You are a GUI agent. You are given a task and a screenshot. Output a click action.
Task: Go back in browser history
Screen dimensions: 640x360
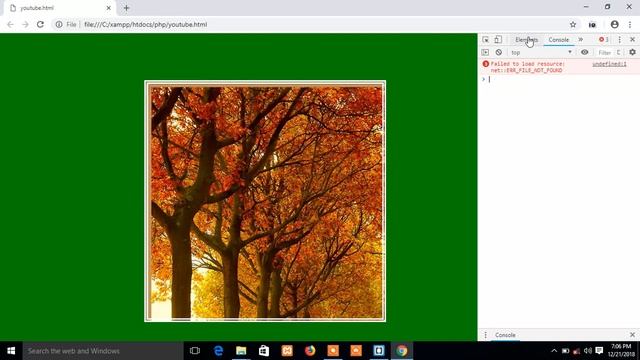coord(10,24)
